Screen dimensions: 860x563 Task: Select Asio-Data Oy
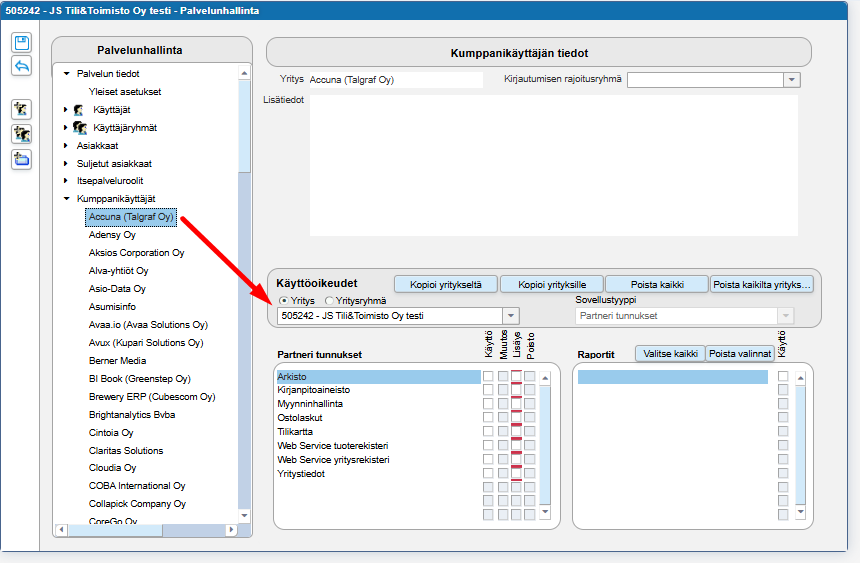(x=117, y=289)
